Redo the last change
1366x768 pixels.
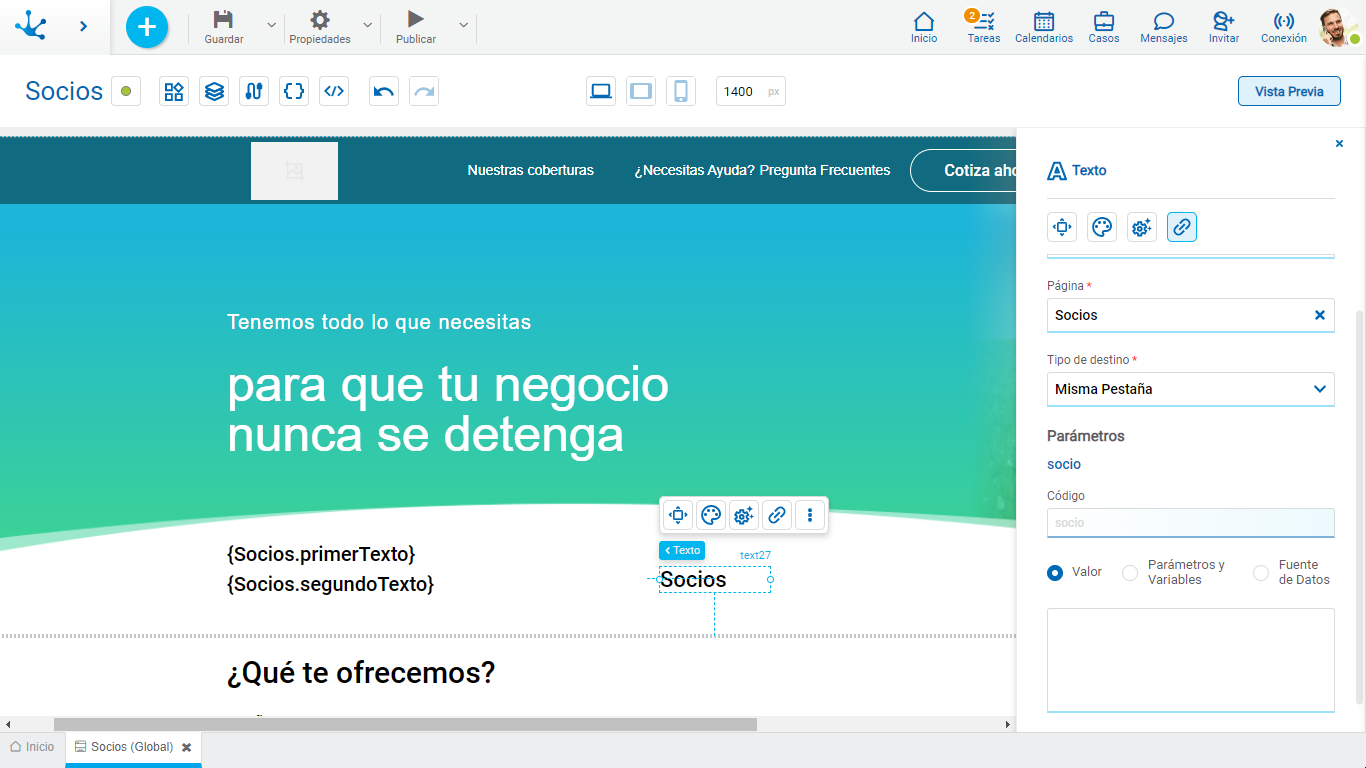coord(424,91)
